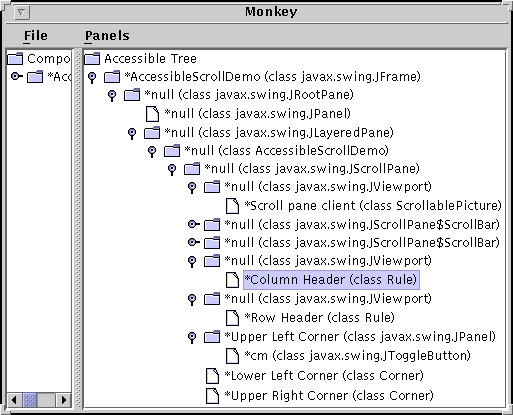Click the Row Header document icon

232,318
